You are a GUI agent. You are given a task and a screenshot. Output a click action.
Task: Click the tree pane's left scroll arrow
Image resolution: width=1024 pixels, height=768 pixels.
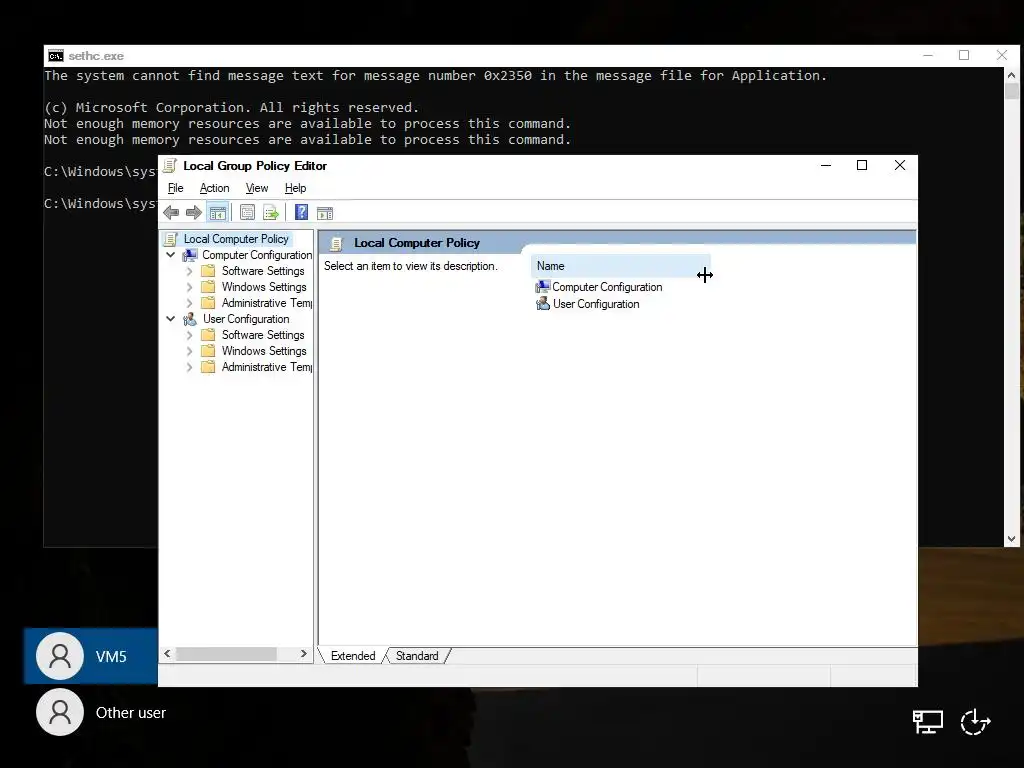(x=168, y=654)
